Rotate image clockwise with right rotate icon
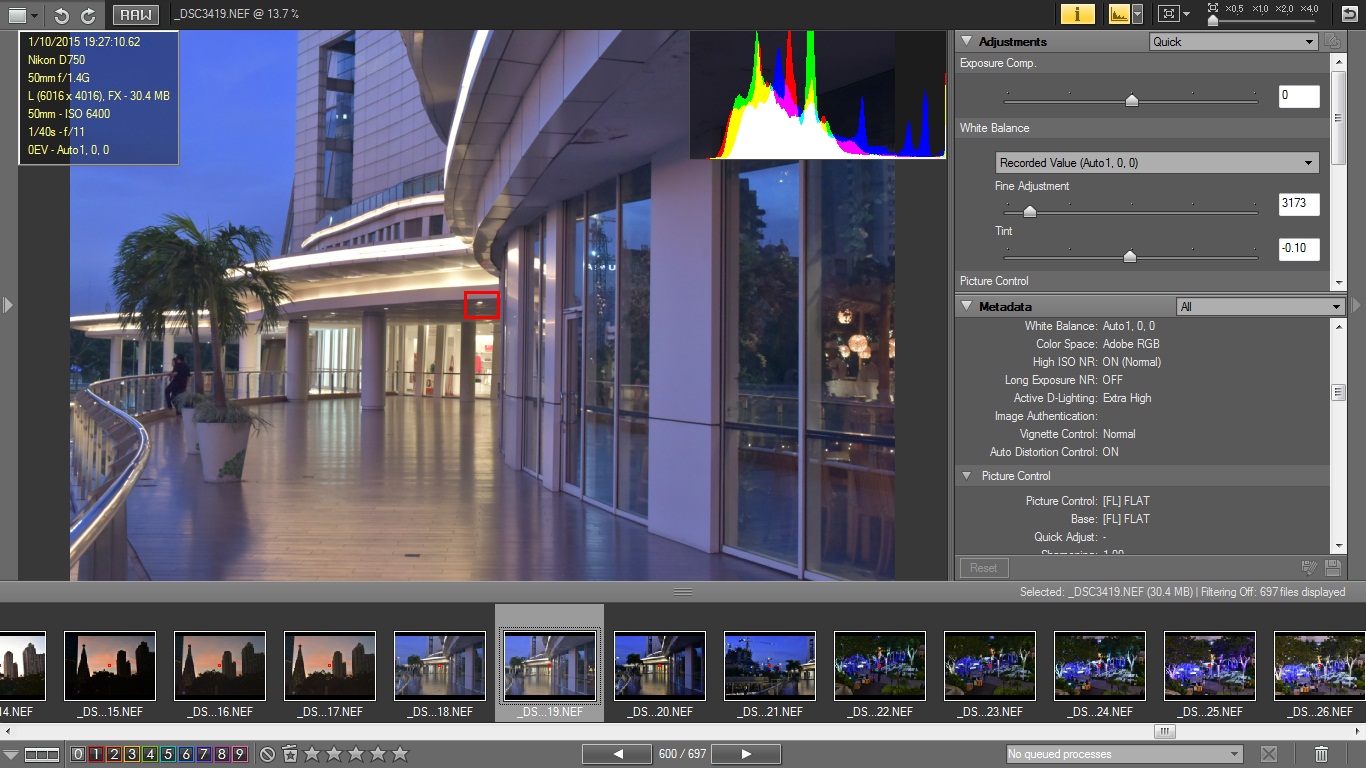Viewport: 1366px width, 768px height. (88, 15)
